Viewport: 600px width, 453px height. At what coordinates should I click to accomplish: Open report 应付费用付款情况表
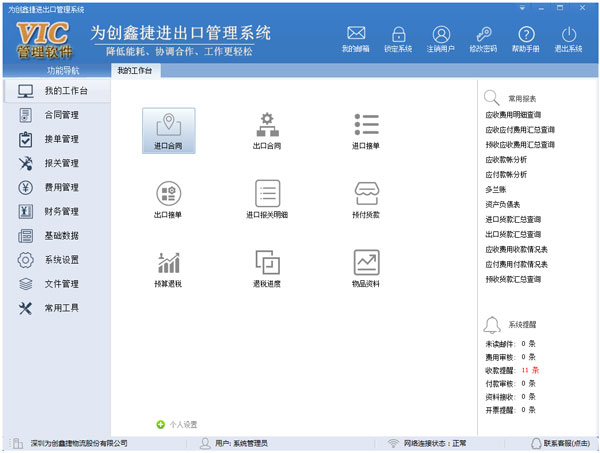[x=516, y=264]
